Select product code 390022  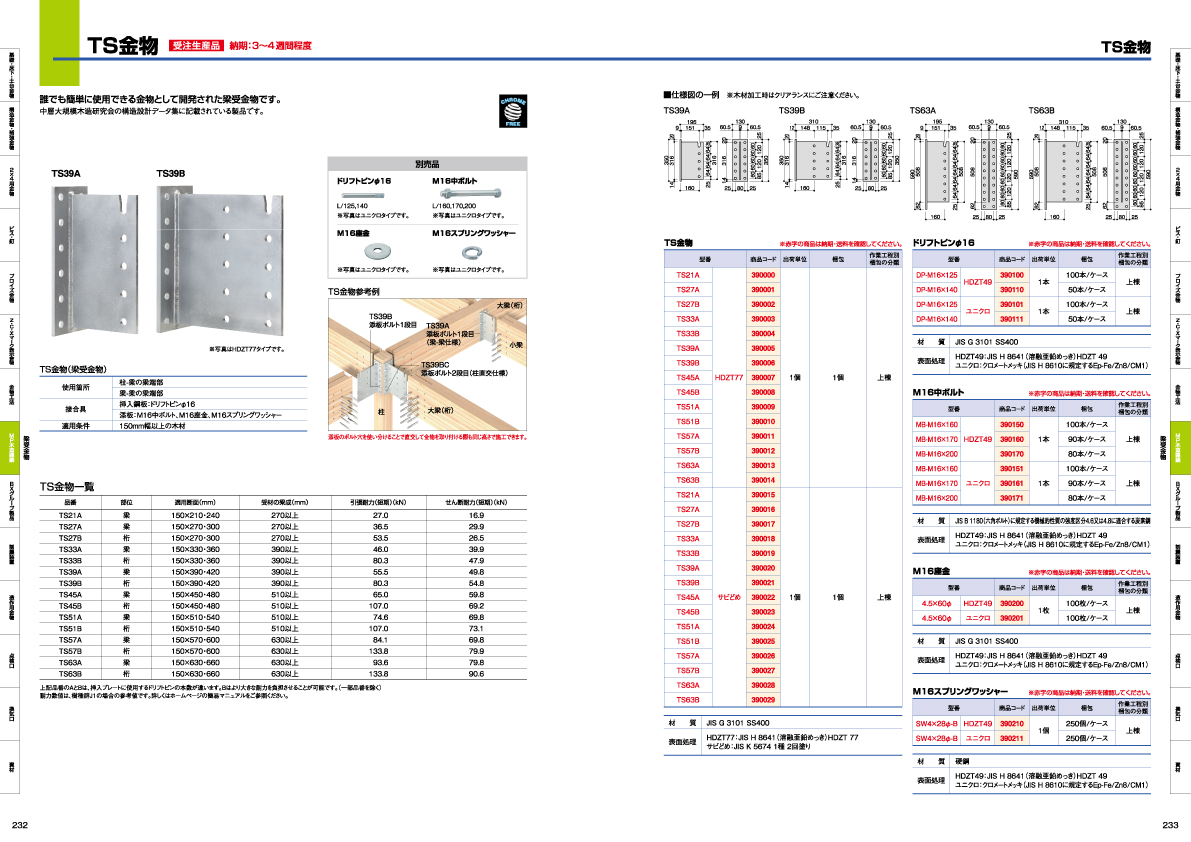pos(763,598)
